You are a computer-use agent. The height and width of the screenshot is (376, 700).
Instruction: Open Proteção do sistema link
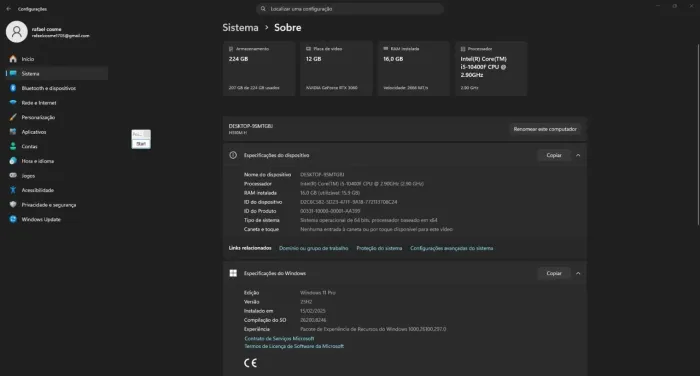click(x=379, y=248)
